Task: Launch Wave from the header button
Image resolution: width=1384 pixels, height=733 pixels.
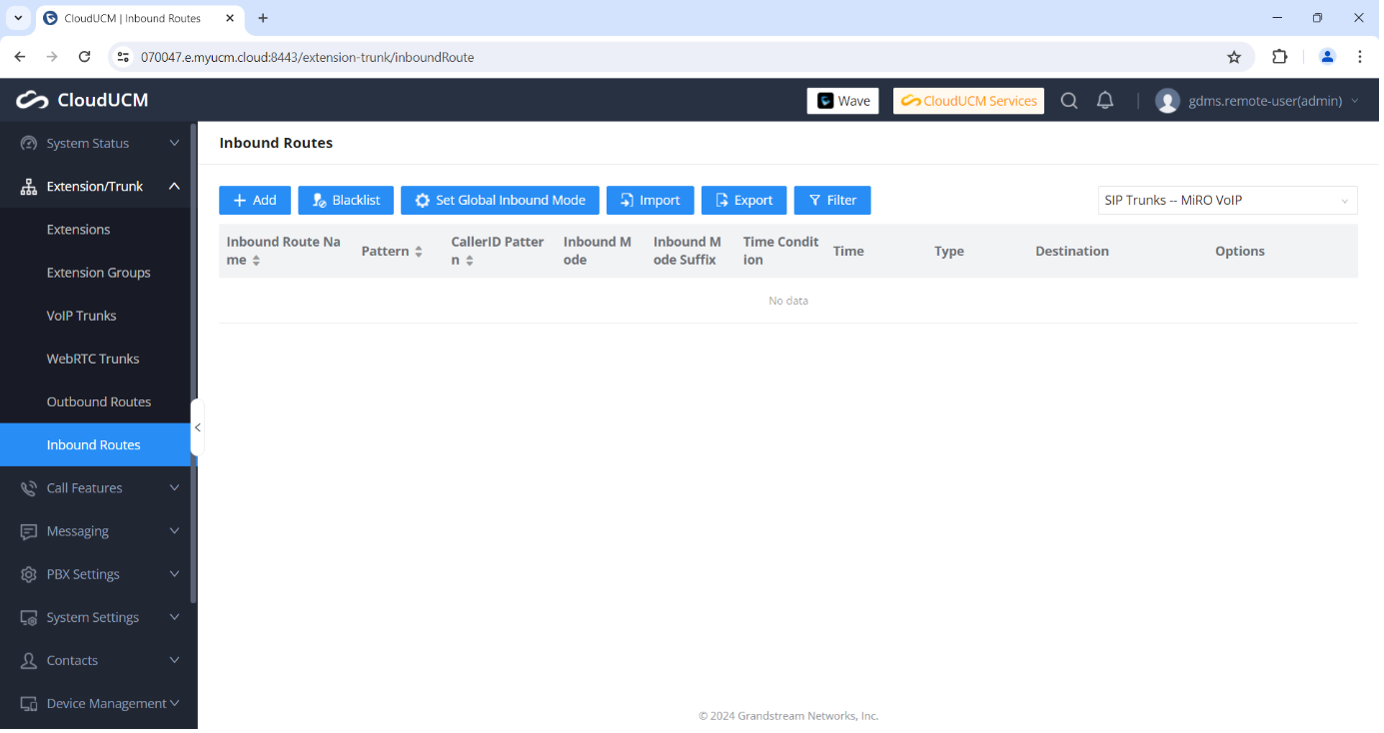Action: pyautogui.click(x=843, y=101)
